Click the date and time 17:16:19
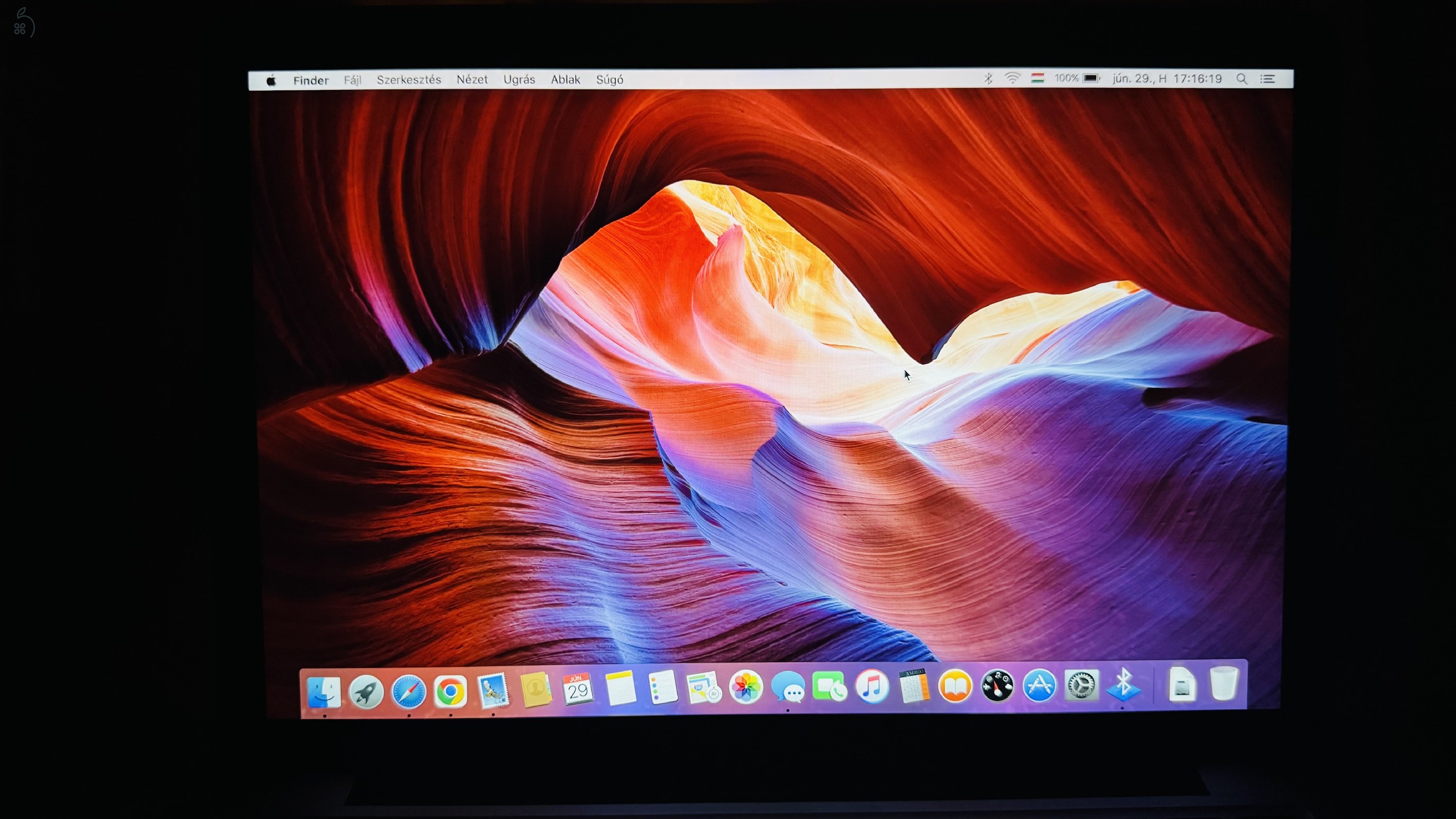 1167,79
